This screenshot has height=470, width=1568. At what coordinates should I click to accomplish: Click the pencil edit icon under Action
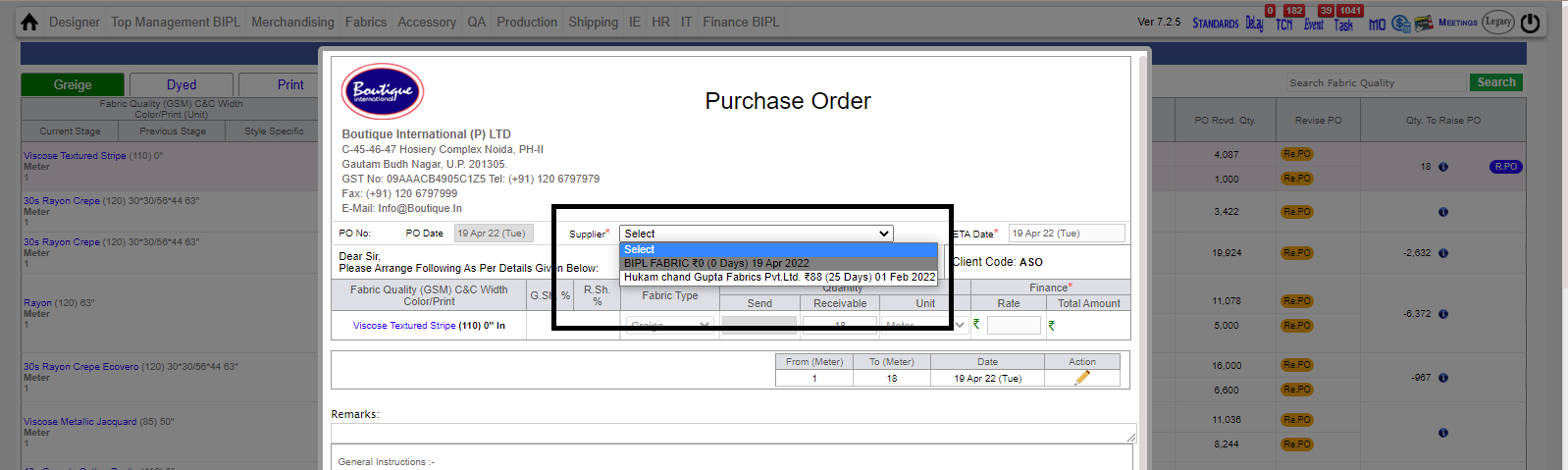click(x=1082, y=378)
